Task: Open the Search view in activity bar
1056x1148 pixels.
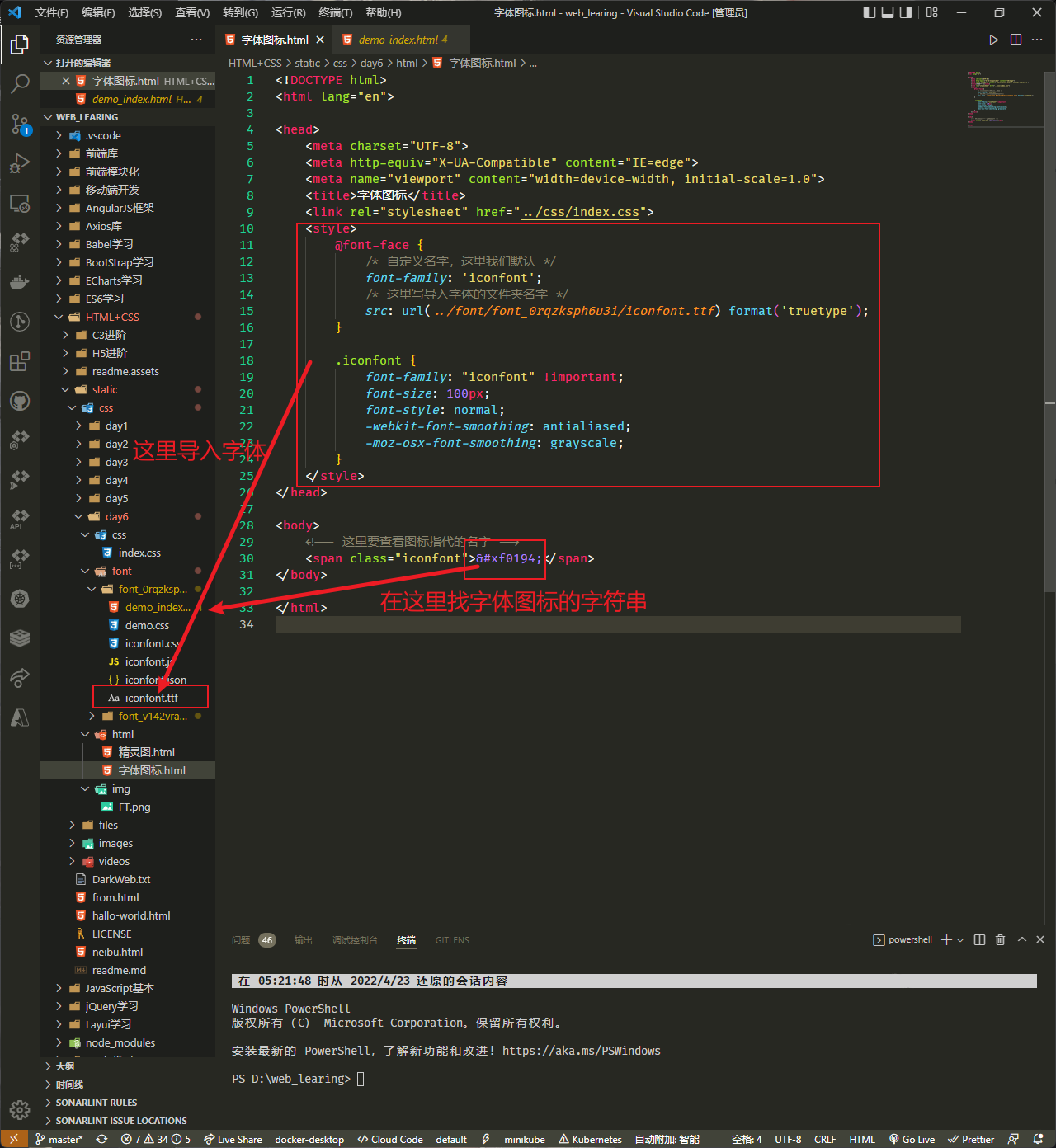Action: click(20, 83)
